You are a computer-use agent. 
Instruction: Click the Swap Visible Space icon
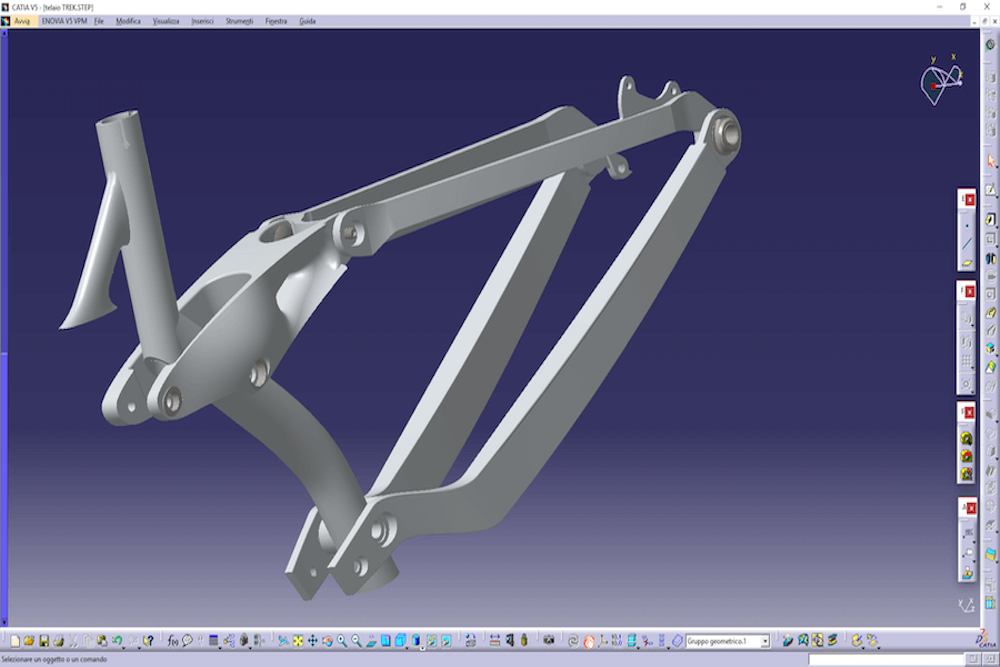(x=446, y=641)
